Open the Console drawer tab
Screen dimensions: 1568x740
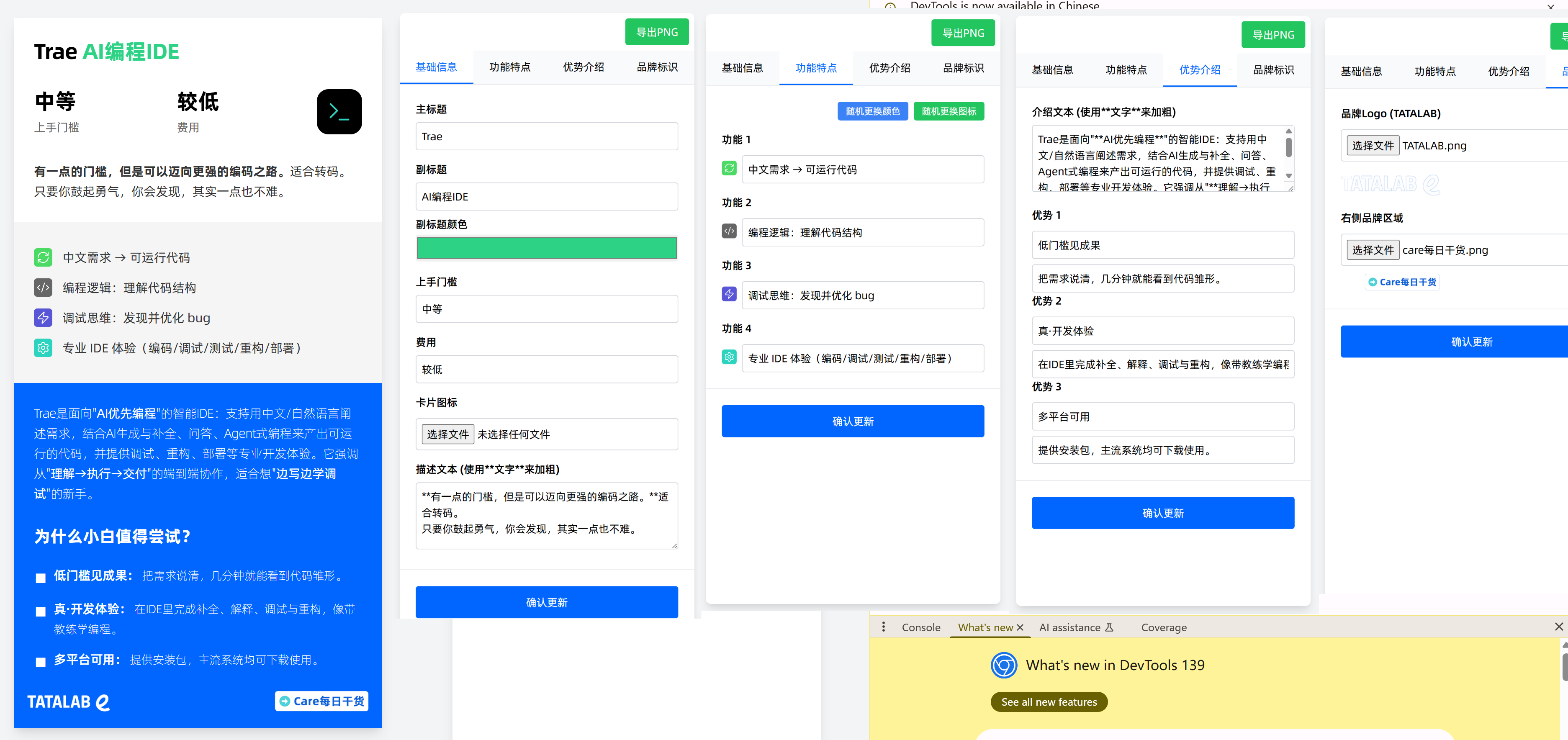[x=921, y=627]
